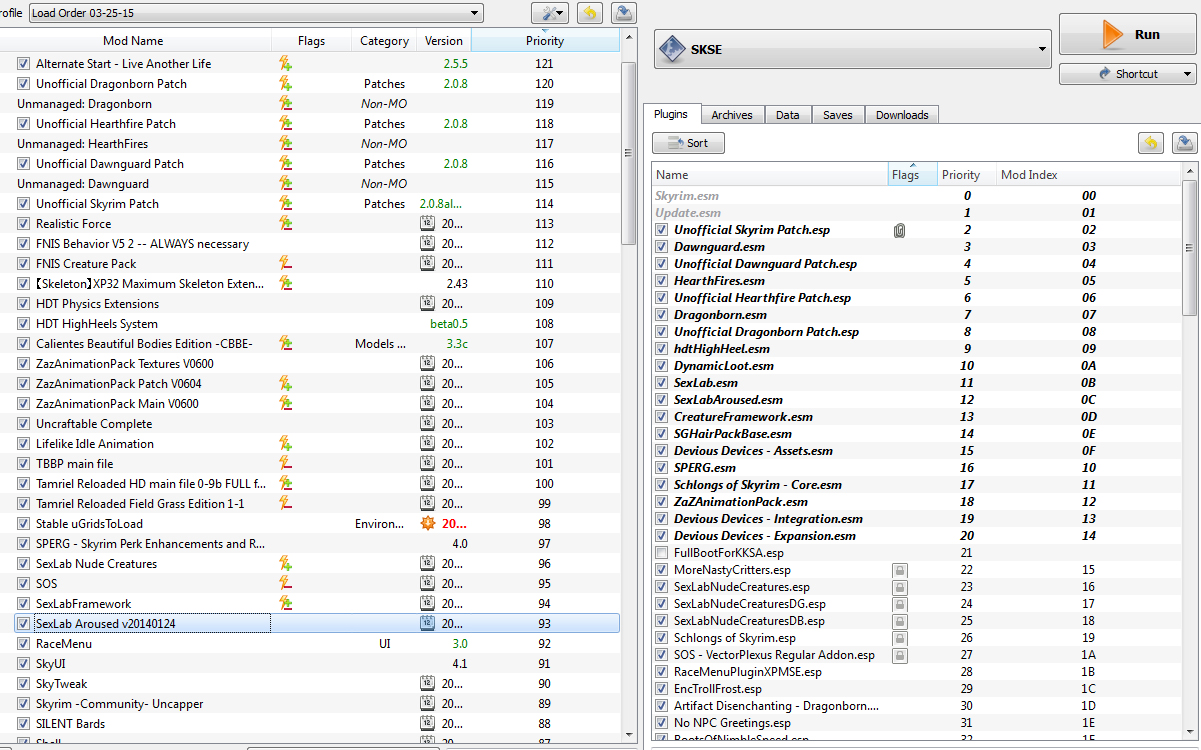
Task: Click the lock flag icon for MoreNastyCritters.esp
Action: pos(900,570)
